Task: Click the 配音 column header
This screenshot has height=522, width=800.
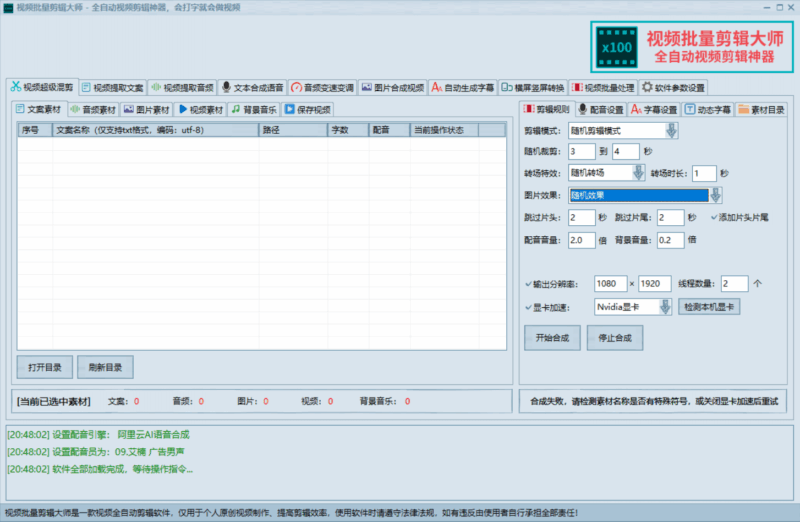Action: [x=389, y=130]
